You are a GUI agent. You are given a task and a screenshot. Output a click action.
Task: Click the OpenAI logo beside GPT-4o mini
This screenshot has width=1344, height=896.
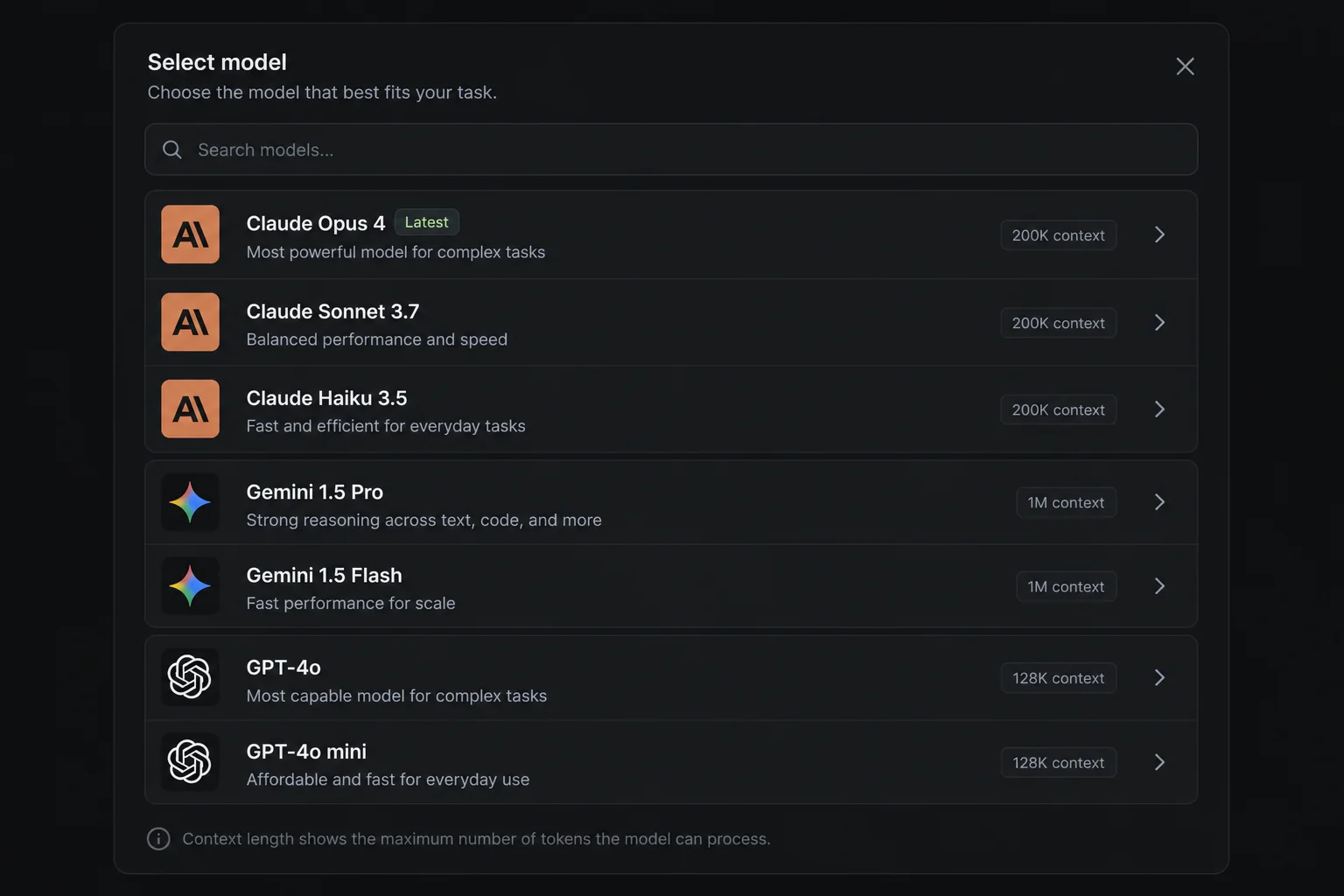click(x=190, y=762)
